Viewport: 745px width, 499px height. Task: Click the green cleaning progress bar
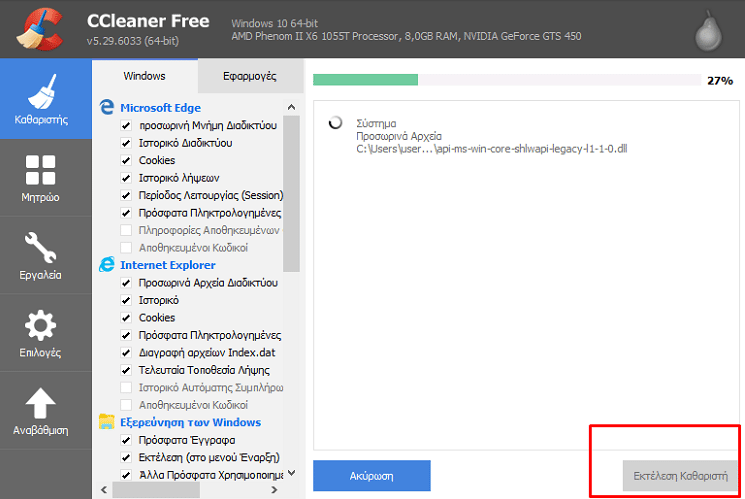pyautogui.click(x=365, y=80)
